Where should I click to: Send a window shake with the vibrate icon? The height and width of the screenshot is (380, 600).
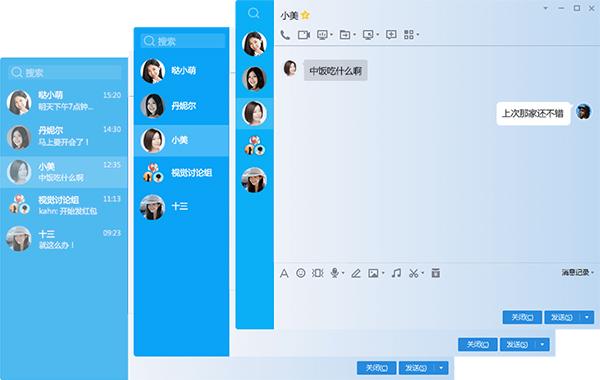[317, 273]
